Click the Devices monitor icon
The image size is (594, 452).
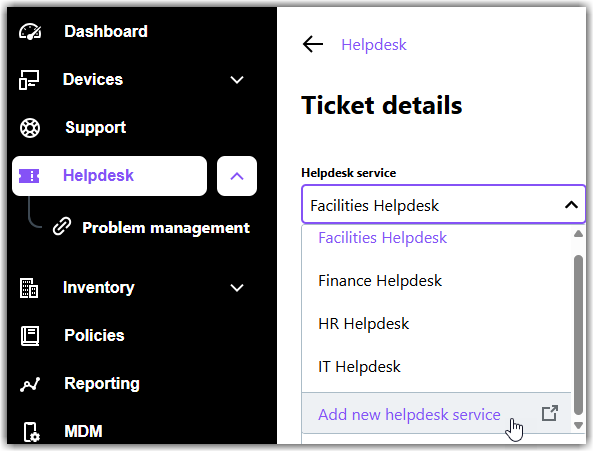[29, 80]
